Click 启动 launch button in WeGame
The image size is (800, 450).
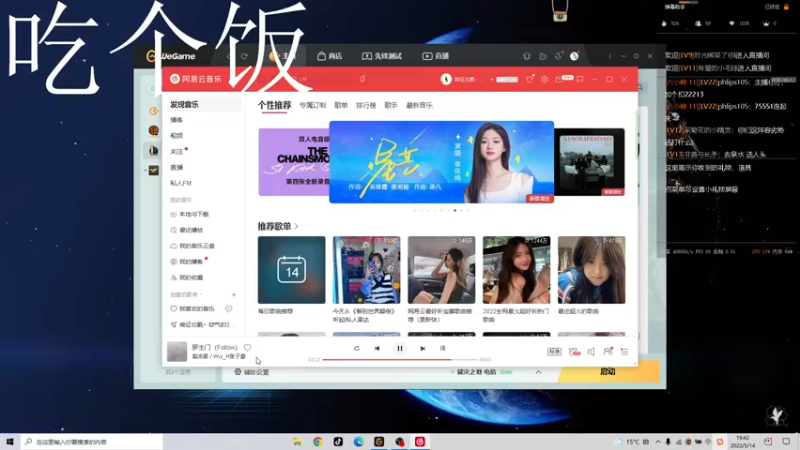coord(608,371)
